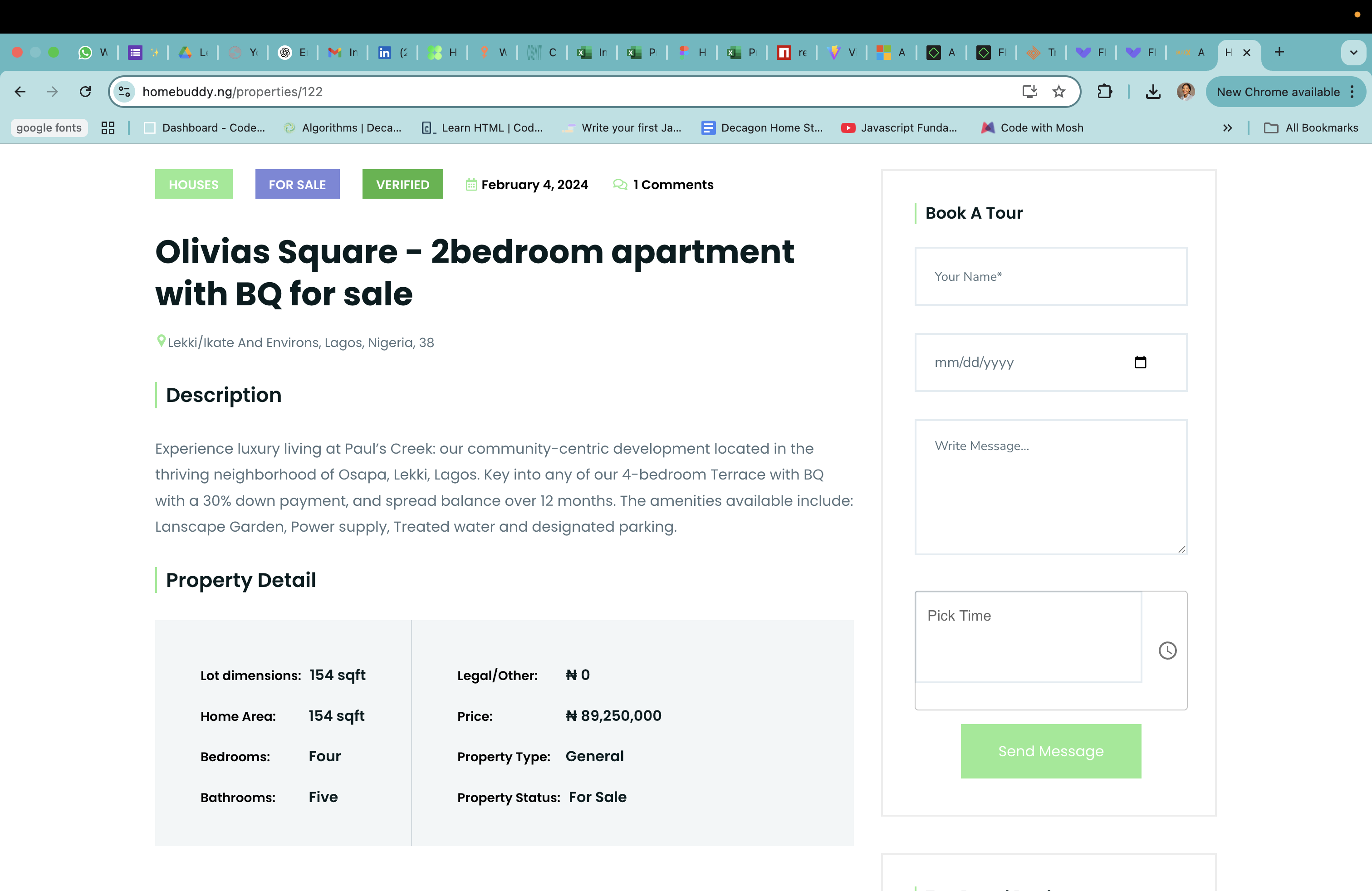Open All Bookmarks folder
This screenshot has width=1372, height=891.
tap(1311, 128)
